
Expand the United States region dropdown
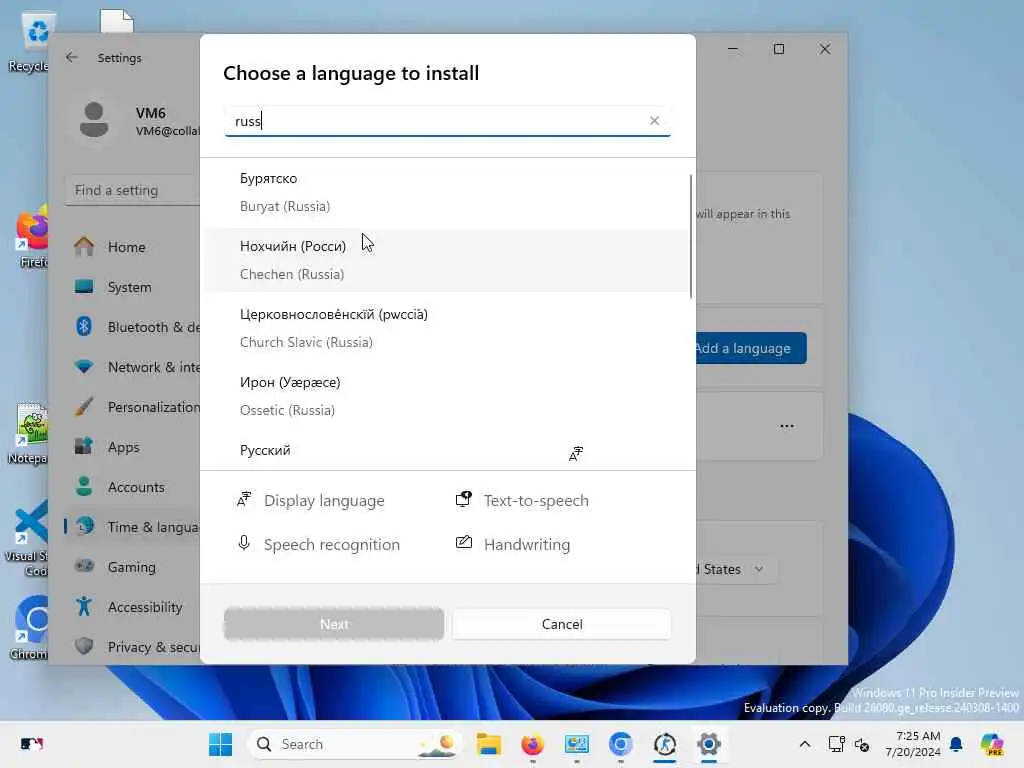[736, 569]
